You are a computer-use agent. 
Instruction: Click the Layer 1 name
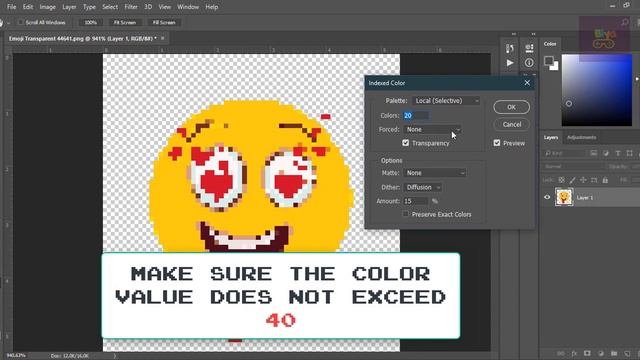tap(585, 198)
